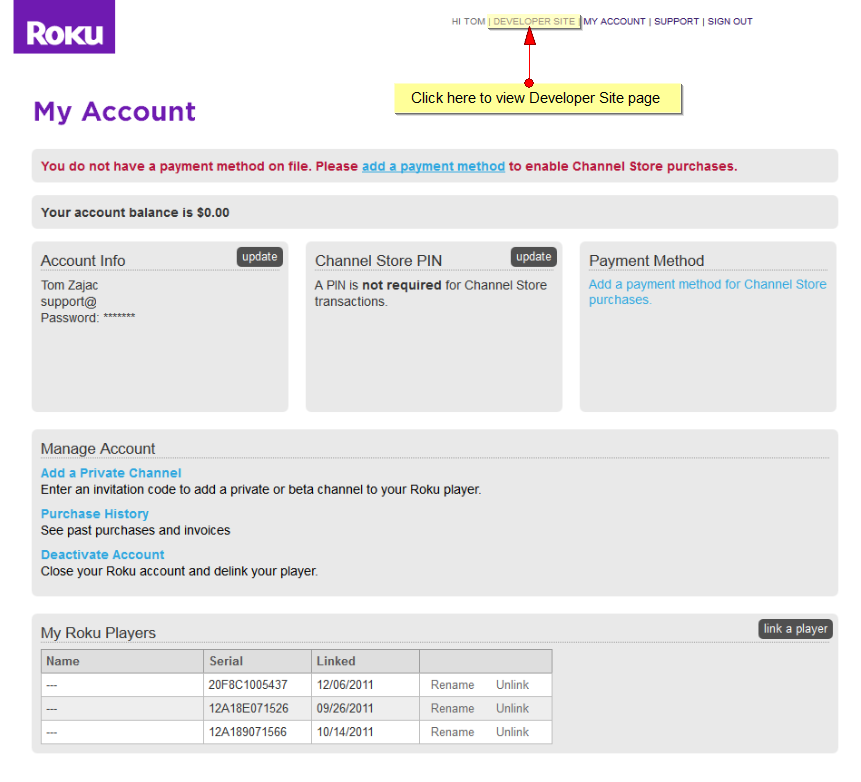Add a payment method for Channel Store purchases
861x782 pixels.
coord(707,292)
